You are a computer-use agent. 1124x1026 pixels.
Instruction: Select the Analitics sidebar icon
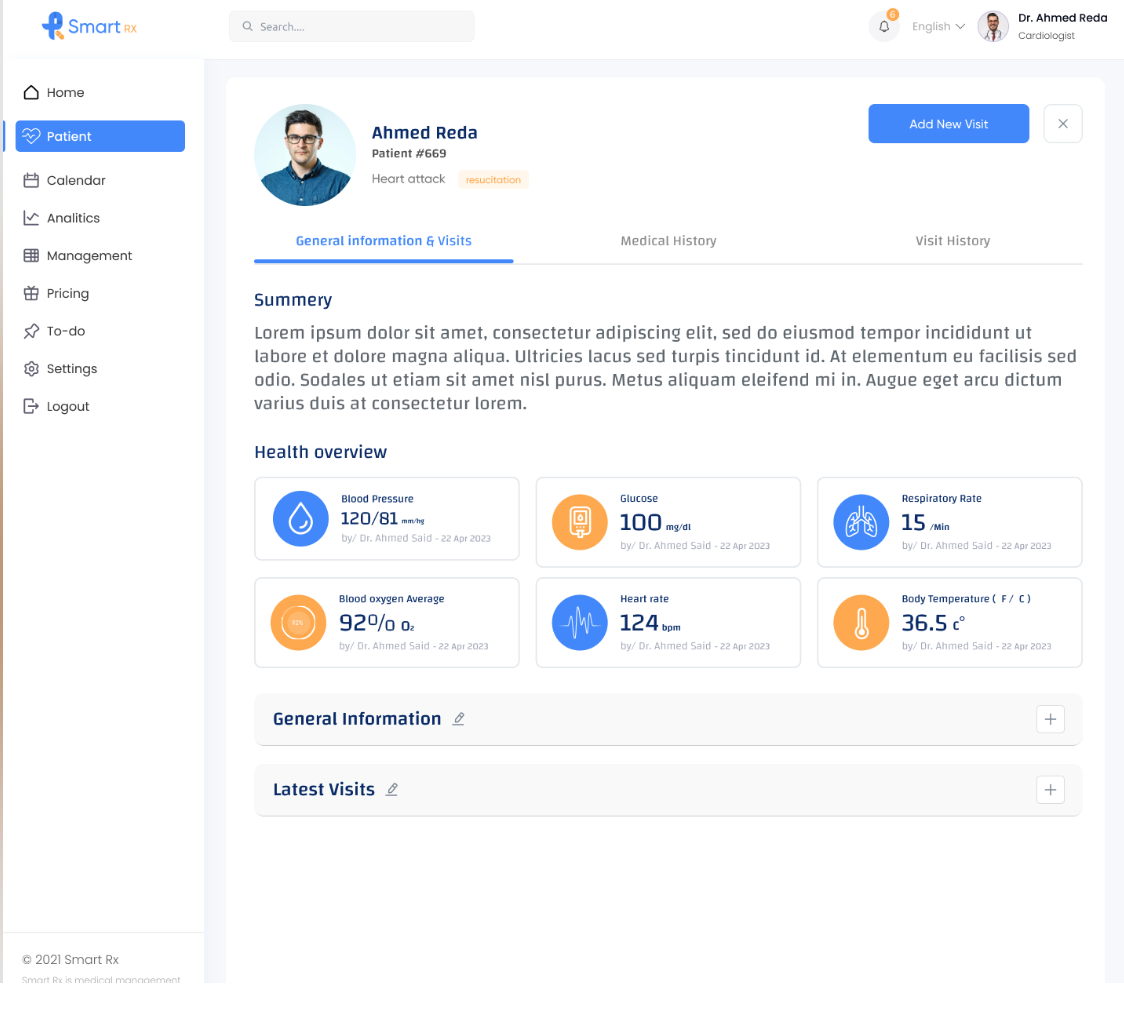pos(30,217)
